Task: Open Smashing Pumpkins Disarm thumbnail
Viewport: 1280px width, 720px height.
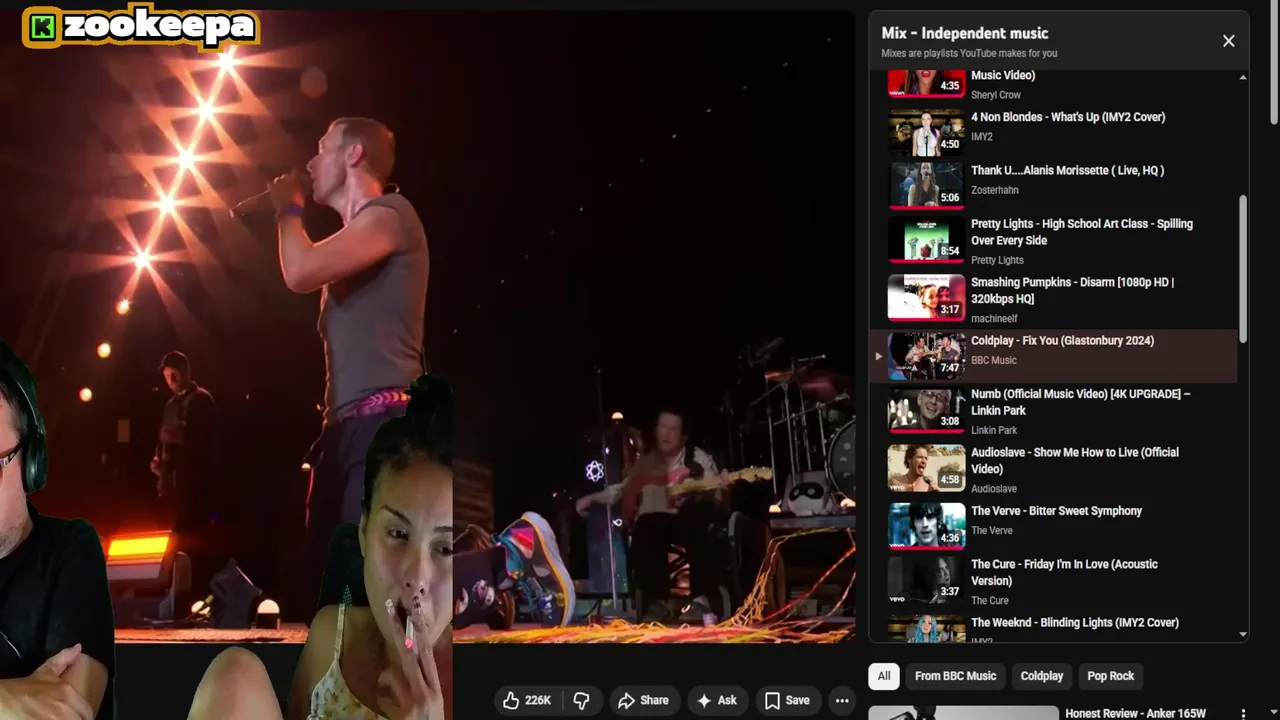Action: tap(927, 297)
